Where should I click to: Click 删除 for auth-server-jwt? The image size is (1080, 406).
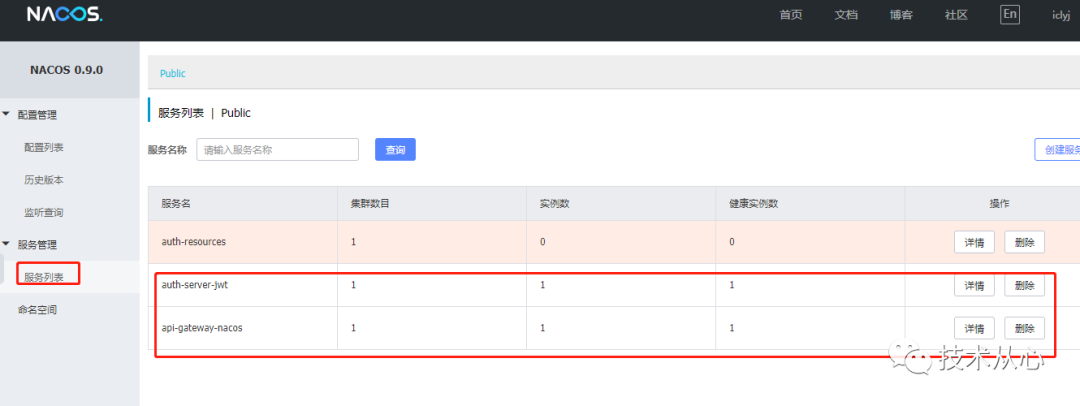click(x=1024, y=285)
